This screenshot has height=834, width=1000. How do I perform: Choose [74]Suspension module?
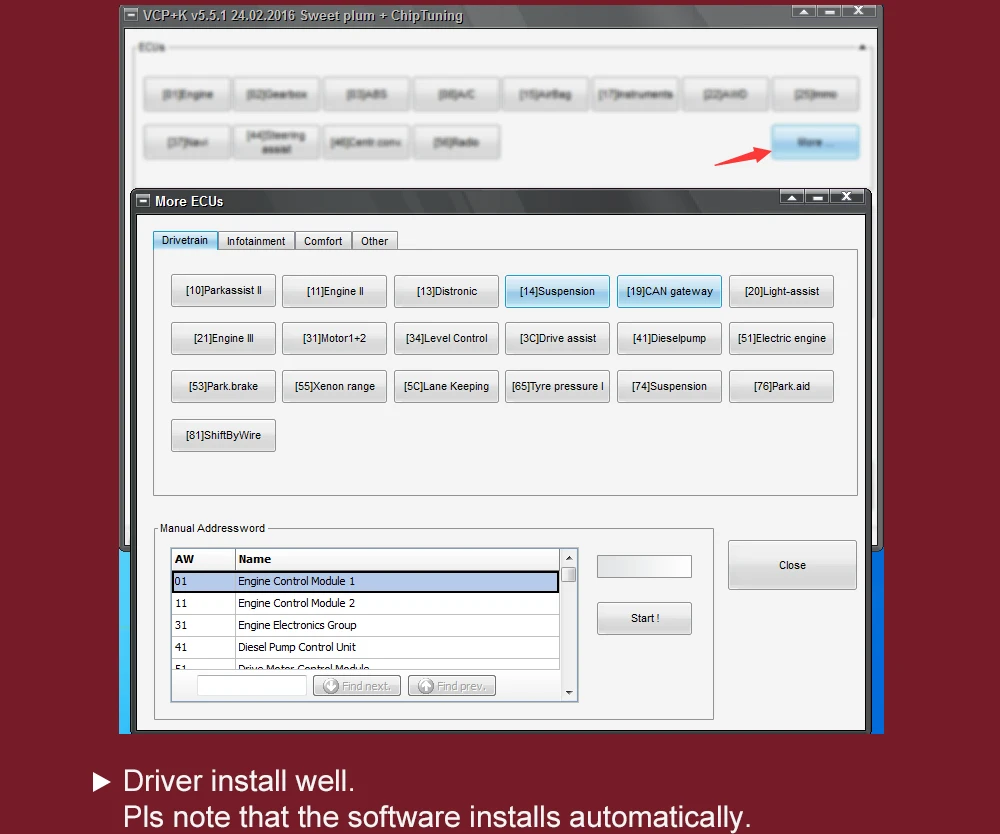pyautogui.click(x=670, y=386)
